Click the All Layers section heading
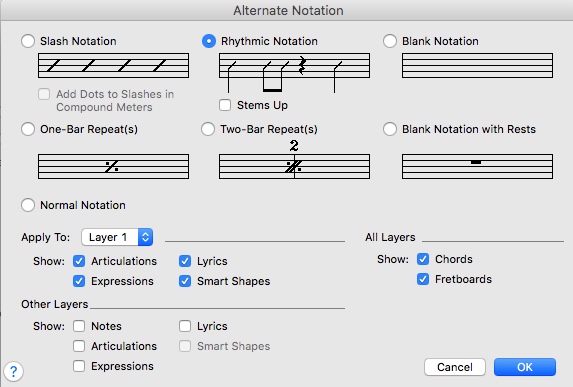This screenshot has height=387, width=573. tap(390, 237)
